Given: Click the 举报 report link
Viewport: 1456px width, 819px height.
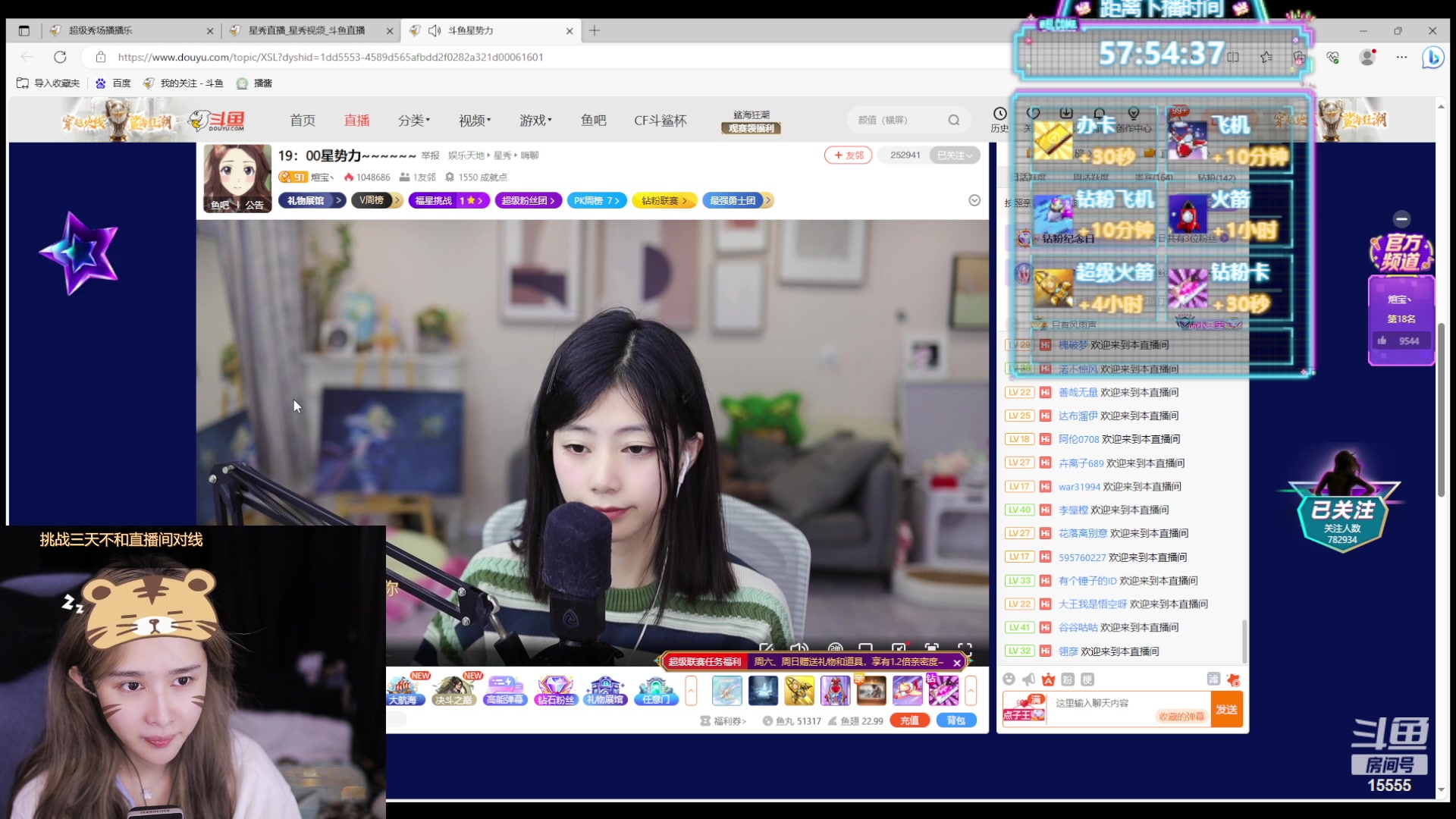Looking at the screenshot, I should point(430,155).
